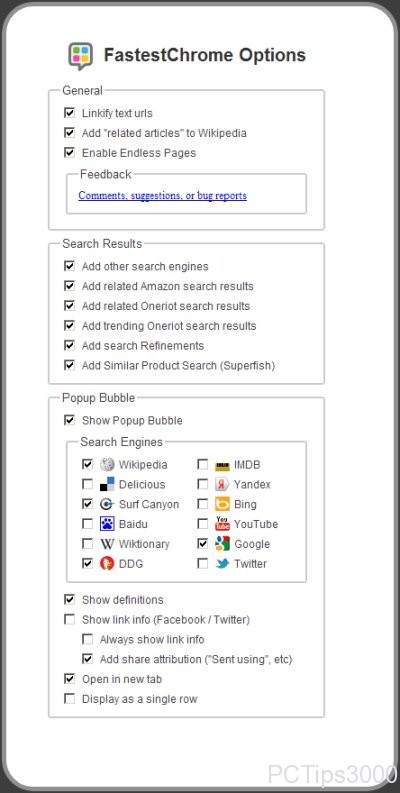Uncheck Linkify text urls

[x=69, y=113]
